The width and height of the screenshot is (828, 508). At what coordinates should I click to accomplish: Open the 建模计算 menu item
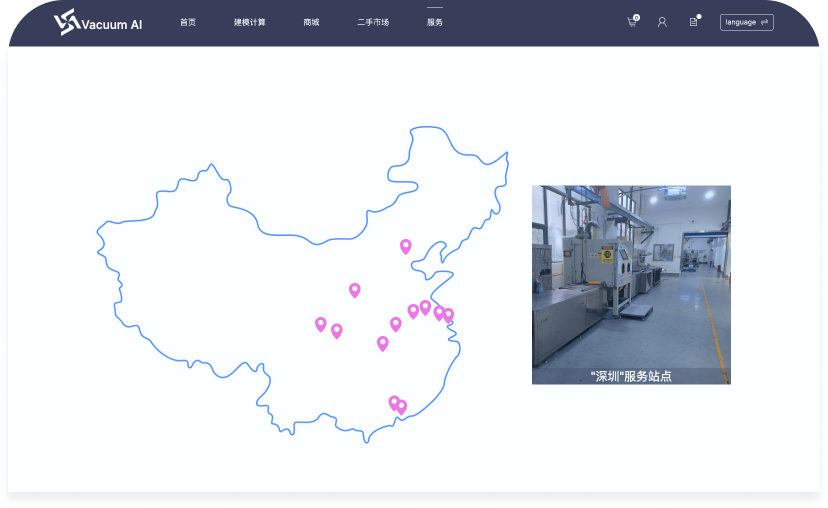click(x=249, y=22)
